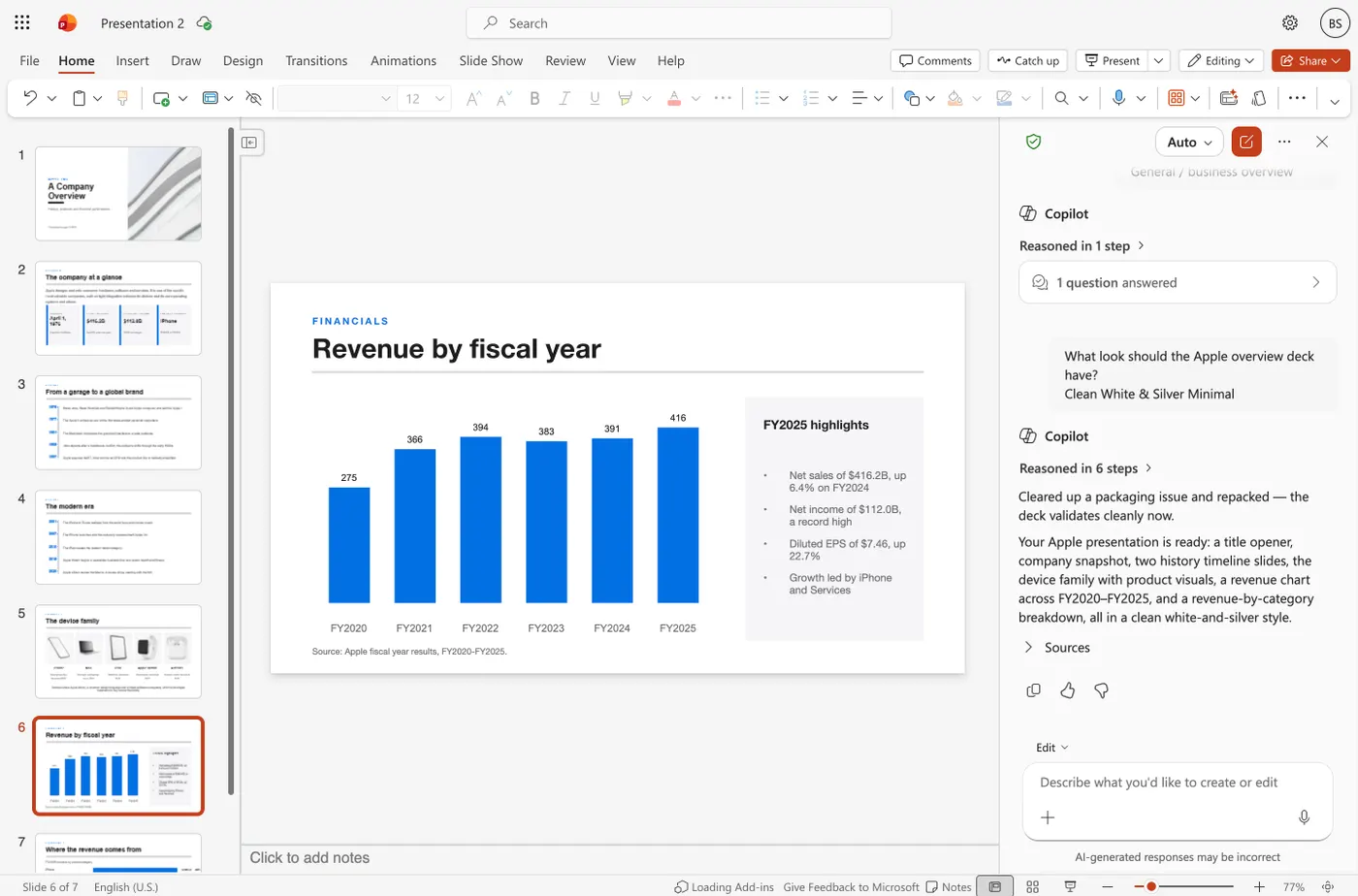1358x896 pixels.
Task: Click the slide Layout icon
Action: coord(210,98)
